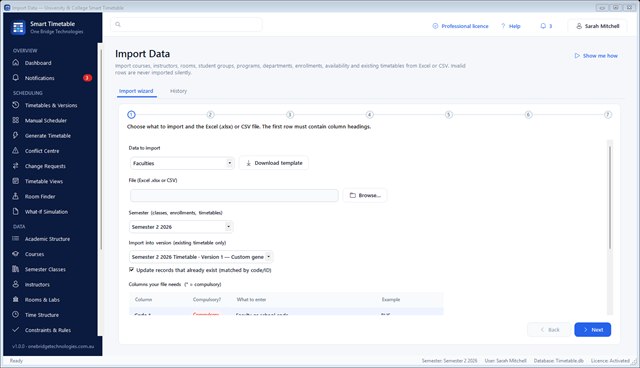Click the Help question mark icon
This screenshot has width=640, height=368.
[503, 26]
